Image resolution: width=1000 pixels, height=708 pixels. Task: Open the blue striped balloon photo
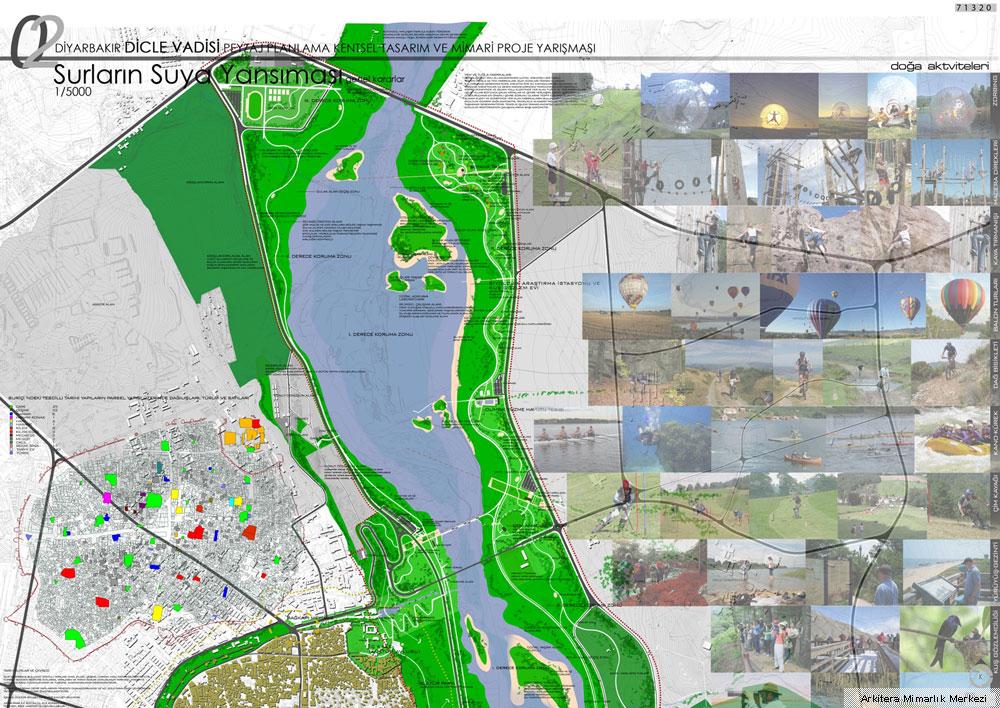843,306
